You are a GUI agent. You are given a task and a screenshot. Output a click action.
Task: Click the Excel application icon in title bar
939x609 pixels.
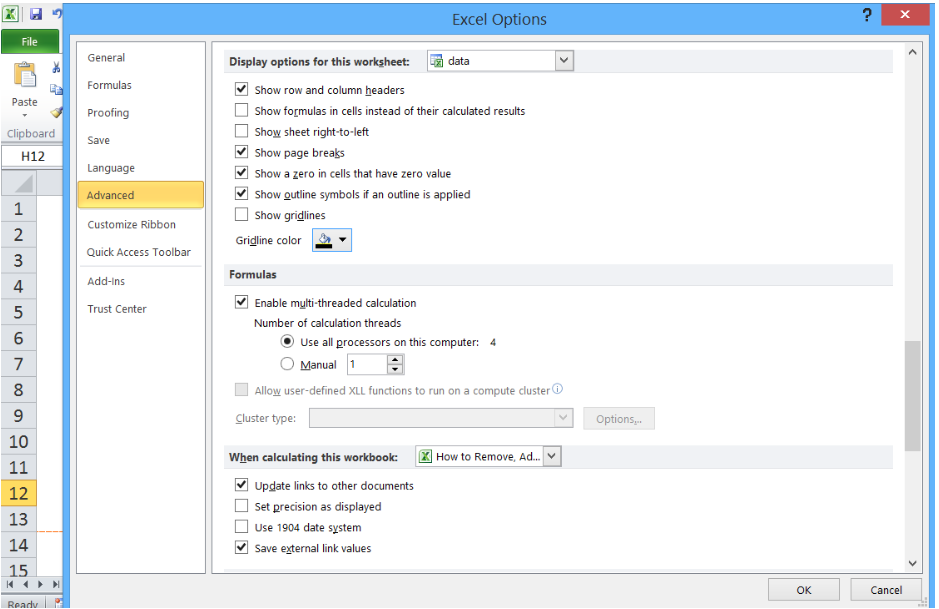click(x=10, y=13)
